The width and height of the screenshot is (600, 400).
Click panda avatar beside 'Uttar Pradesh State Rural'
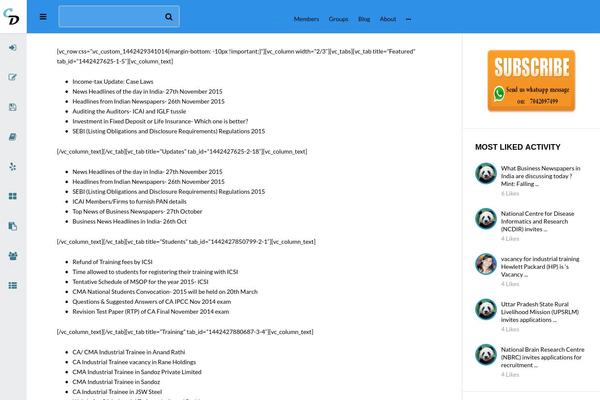[486, 309]
